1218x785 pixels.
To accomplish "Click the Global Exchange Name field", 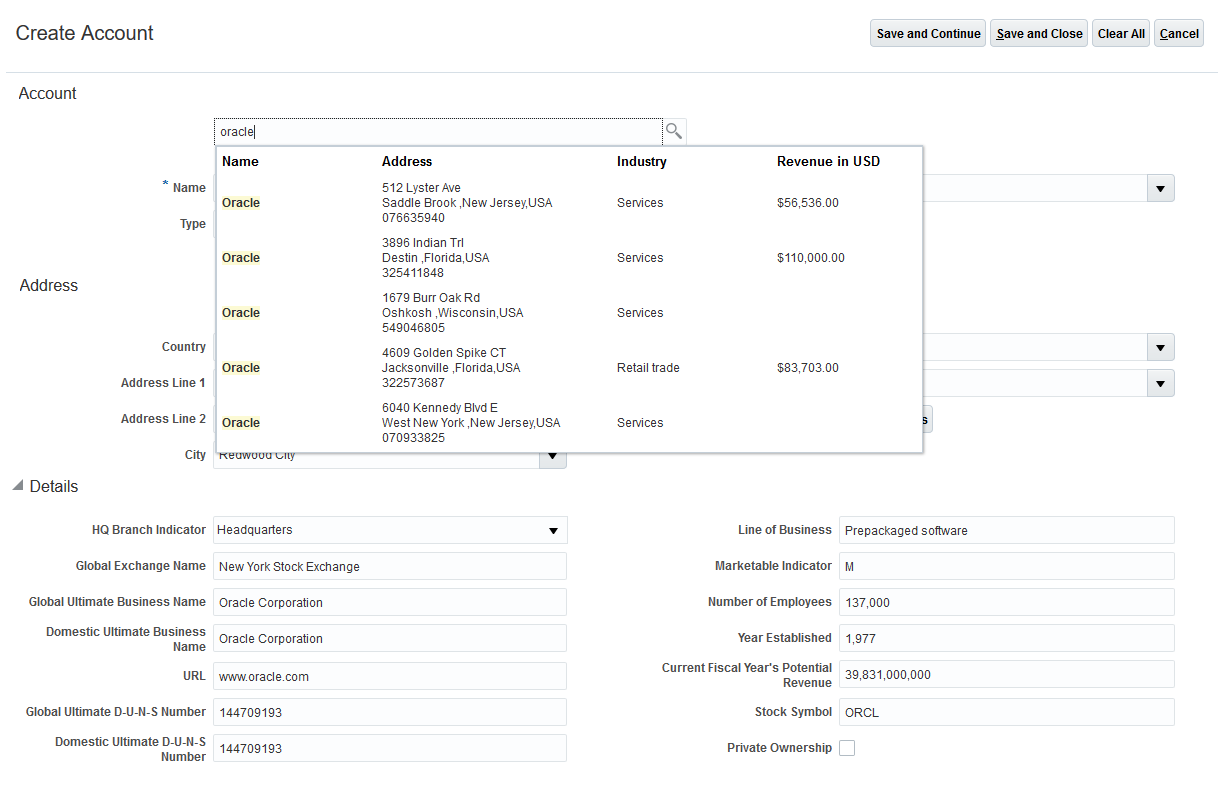I will click(390, 566).
